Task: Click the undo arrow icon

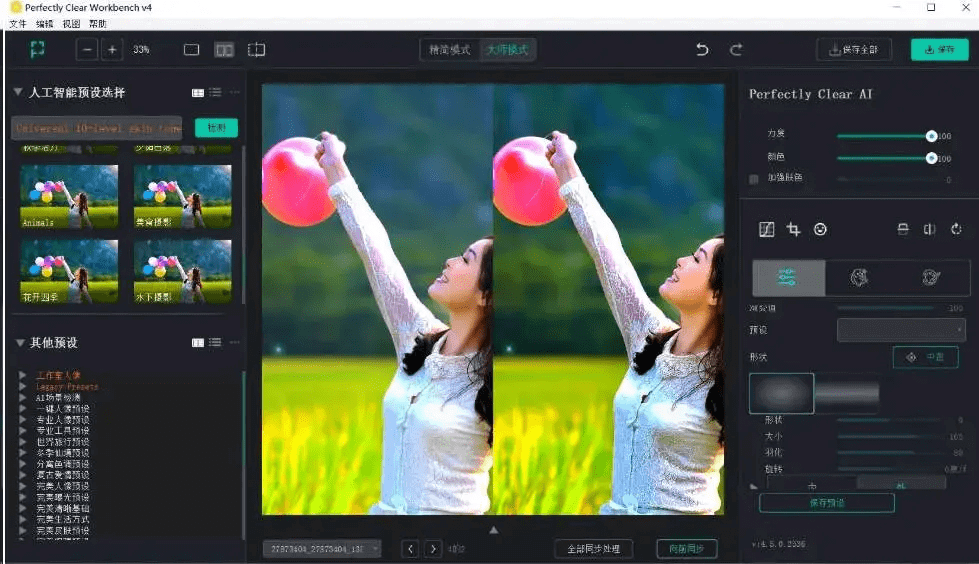Action: point(702,49)
